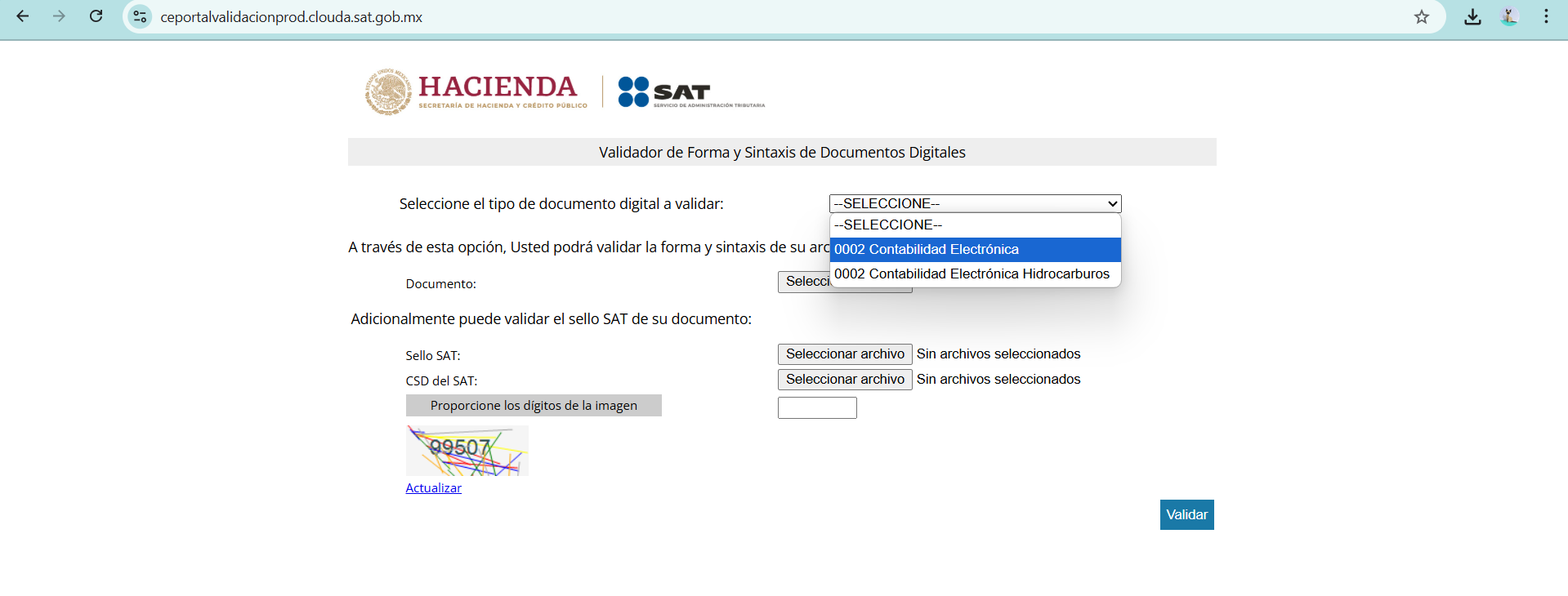Screen dimensions: 1568x596
Task: Go back to the previous page
Action: (x=23, y=16)
